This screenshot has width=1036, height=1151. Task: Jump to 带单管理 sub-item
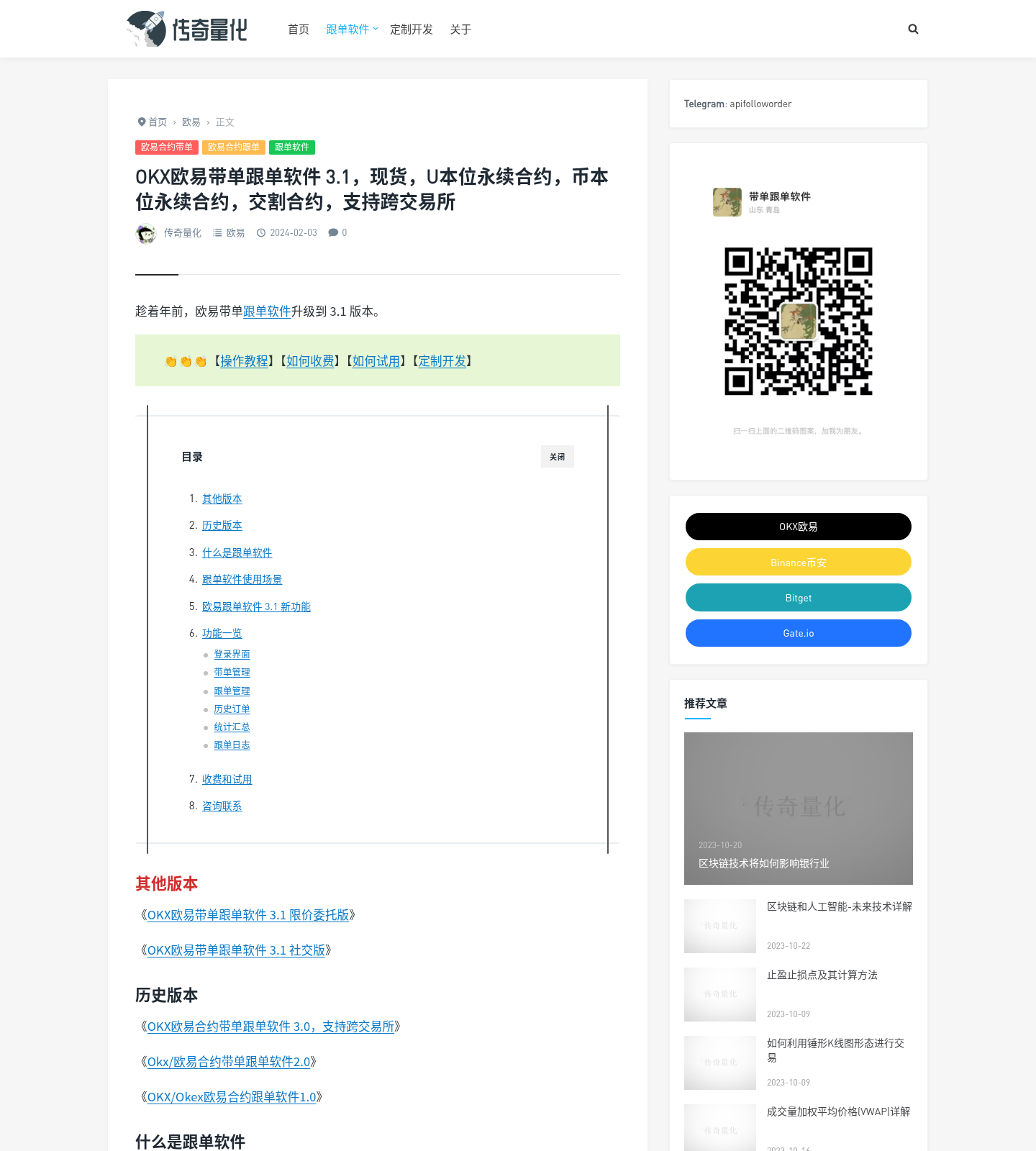click(x=232, y=673)
